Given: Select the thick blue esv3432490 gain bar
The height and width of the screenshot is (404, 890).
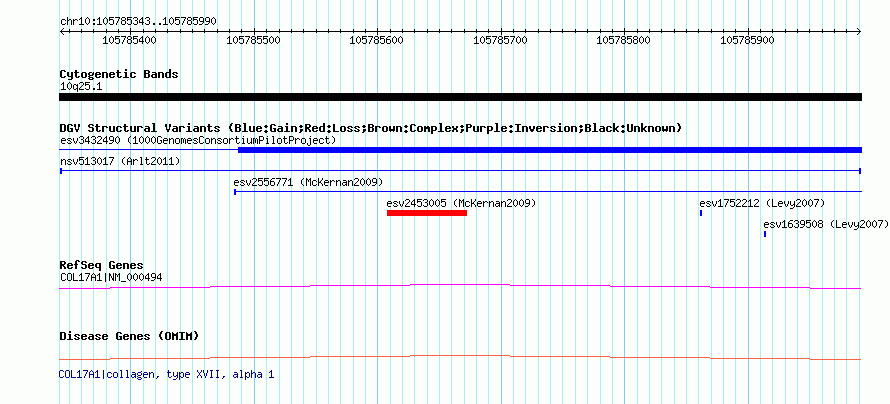Looking at the screenshot, I should 549,150.
